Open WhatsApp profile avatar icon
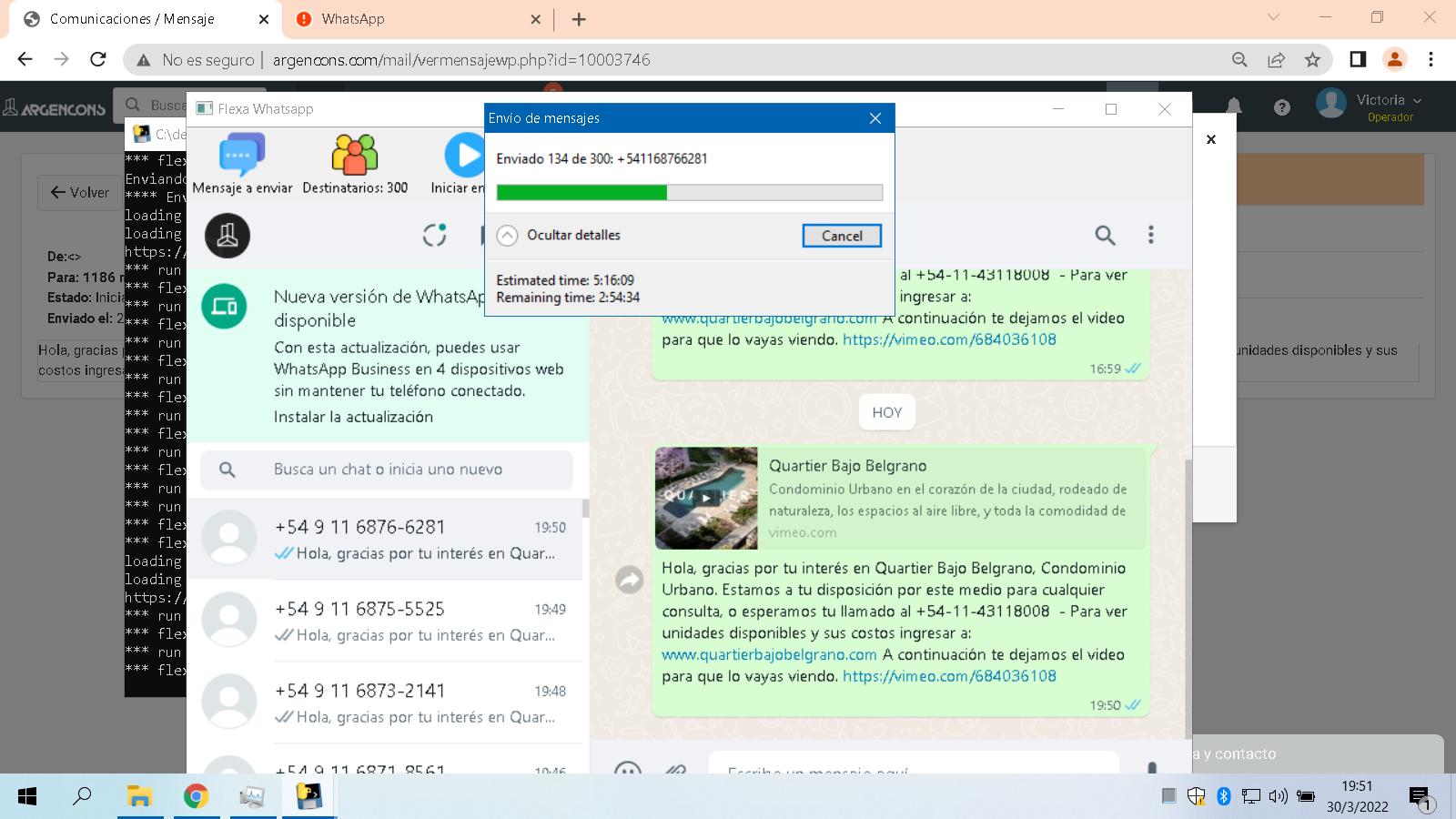Image resolution: width=1456 pixels, height=819 pixels. (227, 236)
